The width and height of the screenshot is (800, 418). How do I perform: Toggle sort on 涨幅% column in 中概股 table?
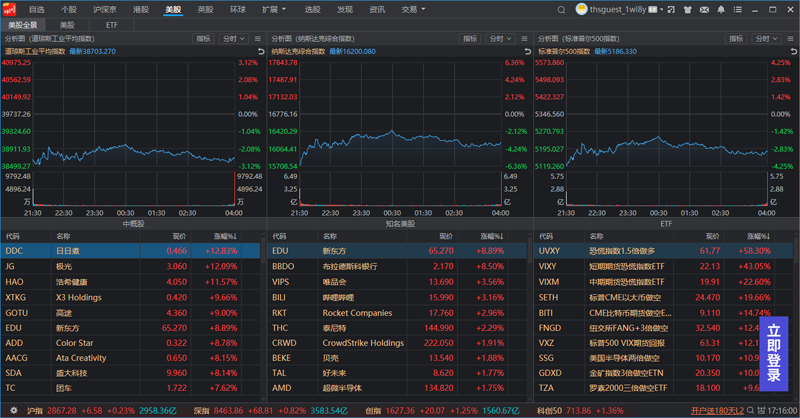pyautogui.click(x=225, y=236)
